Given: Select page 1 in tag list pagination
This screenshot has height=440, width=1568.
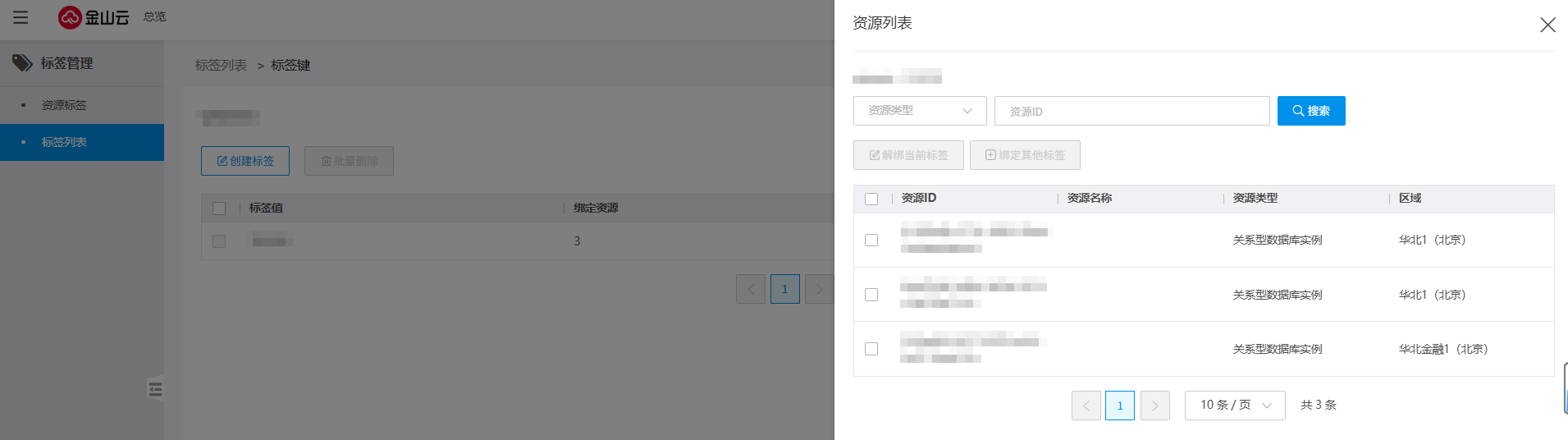Looking at the screenshot, I should [785, 289].
